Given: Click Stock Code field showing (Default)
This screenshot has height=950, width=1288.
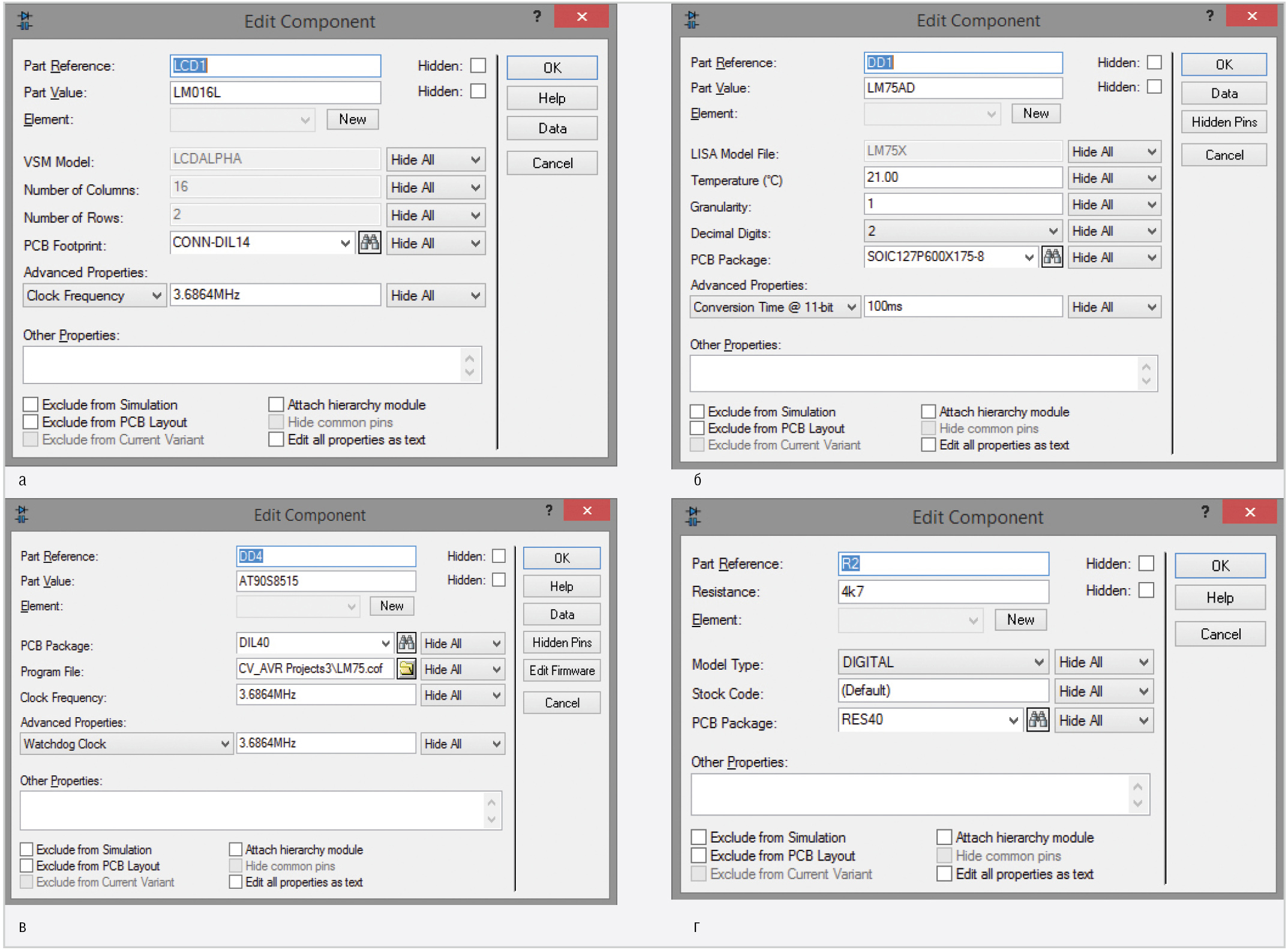Looking at the screenshot, I should 943,691.
